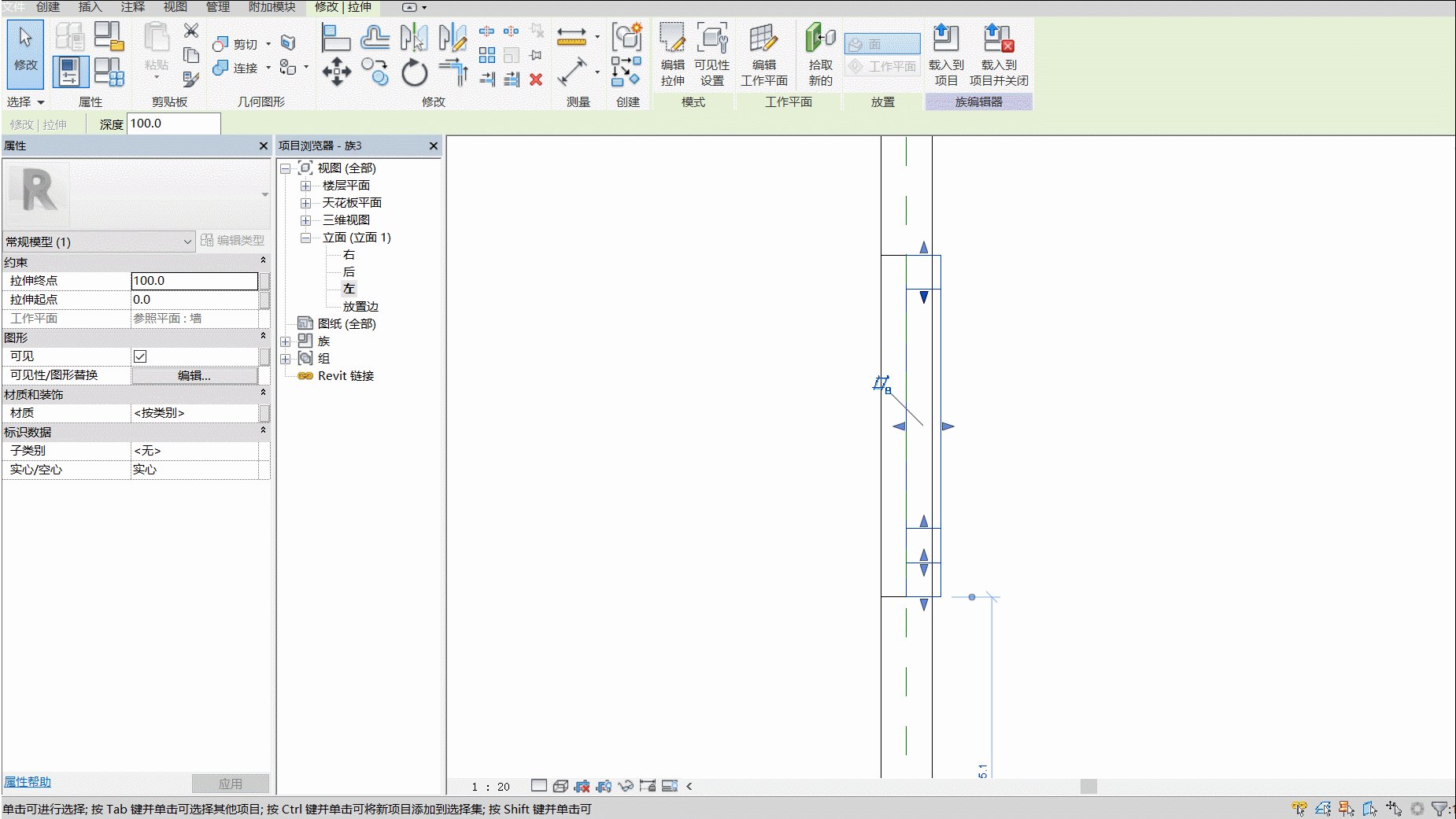
Task: Close the 属性 panel
Action: [264, 146]
